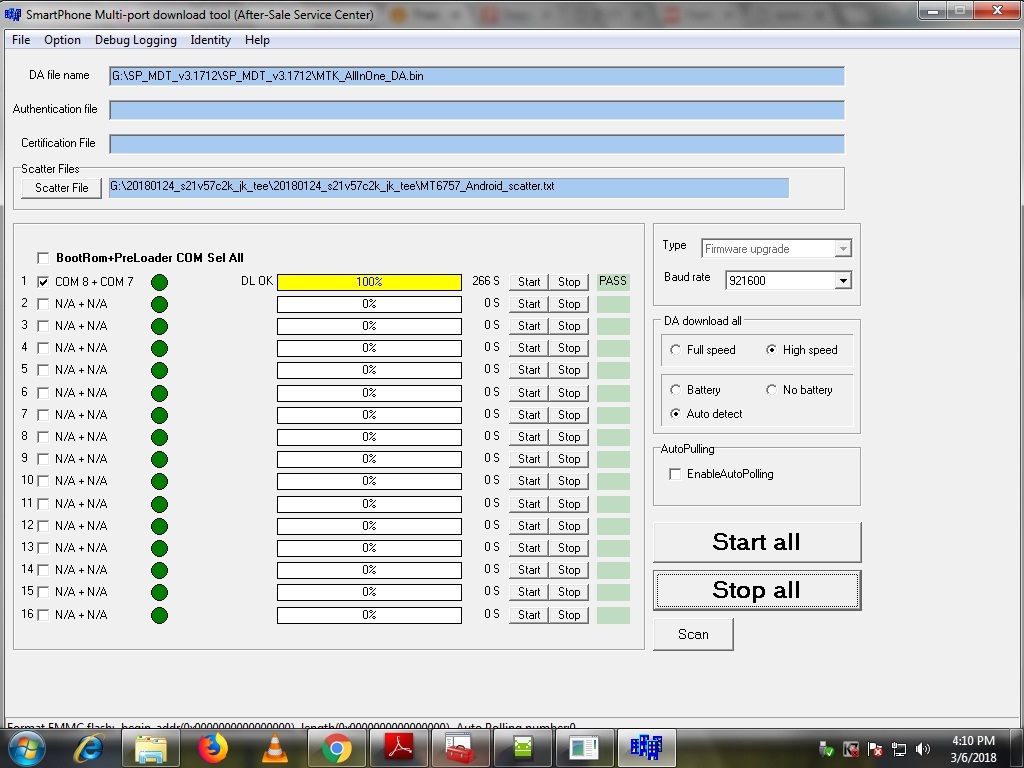The image size is (1024, 768).
Task: Open the red toolbox app in taskbar
Action: [460, 747]
